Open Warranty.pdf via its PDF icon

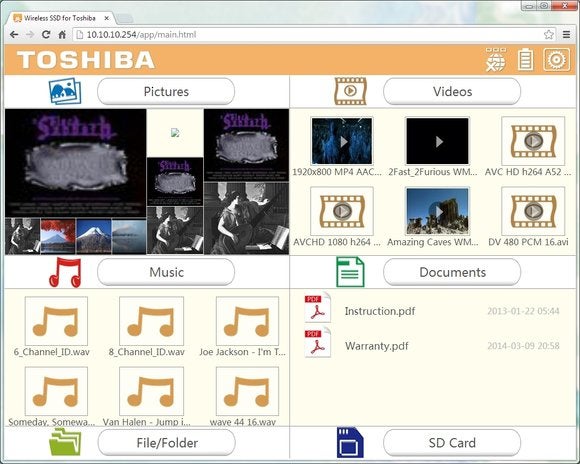point(317,343)
